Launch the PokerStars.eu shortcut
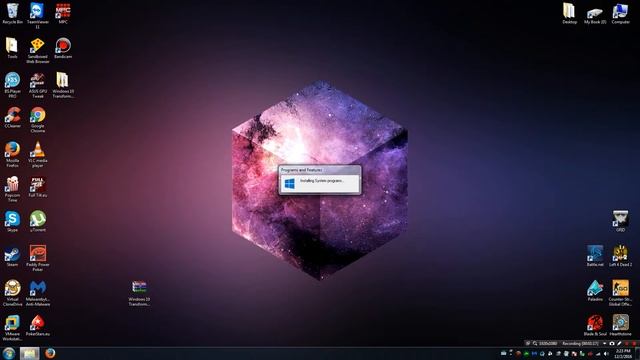This screenshot has height=360, width=640. (x=38, y=325)
